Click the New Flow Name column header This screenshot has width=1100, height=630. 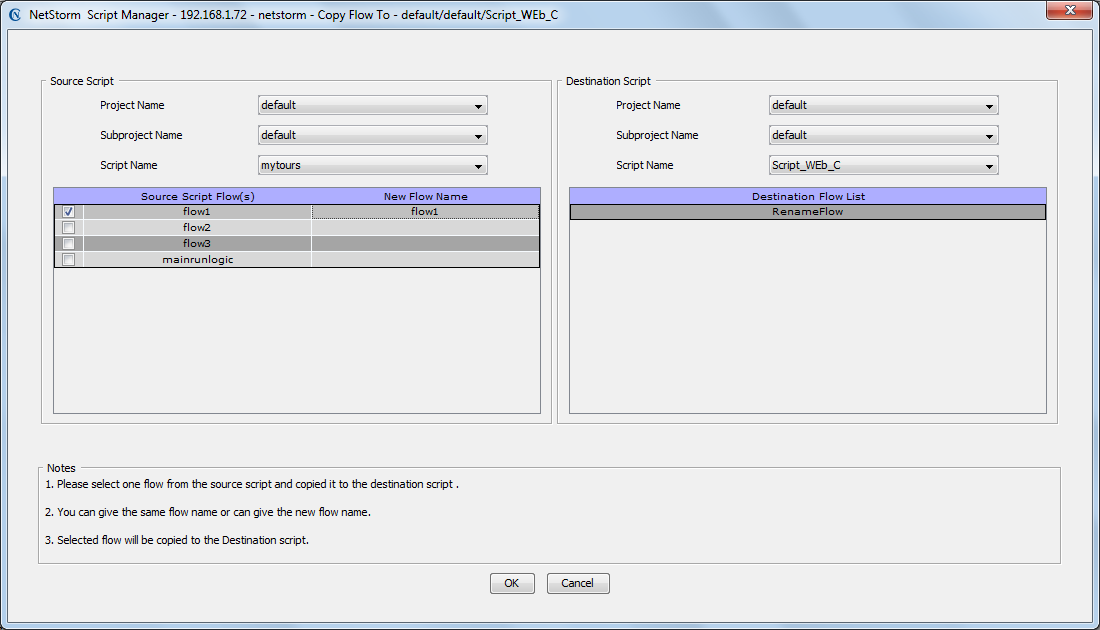tap(426, 196)
